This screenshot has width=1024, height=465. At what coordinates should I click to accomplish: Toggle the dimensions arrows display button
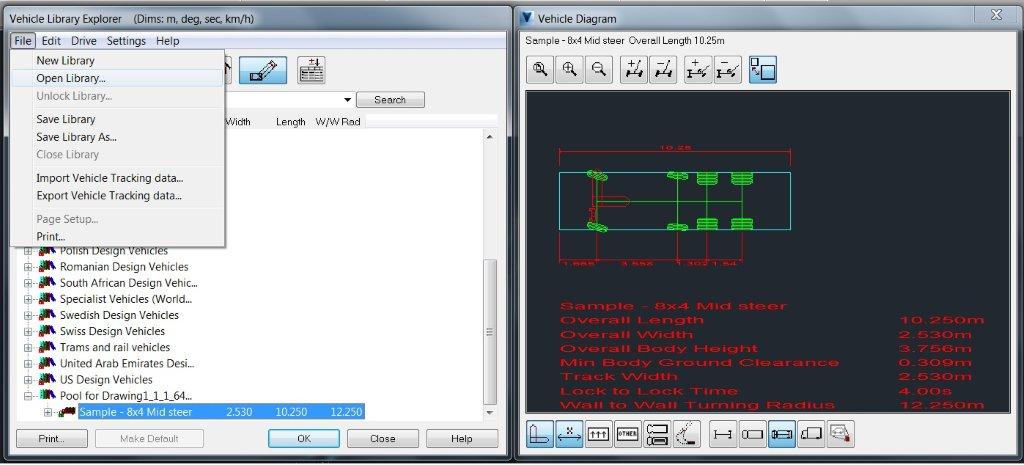[x=569, y=434]
